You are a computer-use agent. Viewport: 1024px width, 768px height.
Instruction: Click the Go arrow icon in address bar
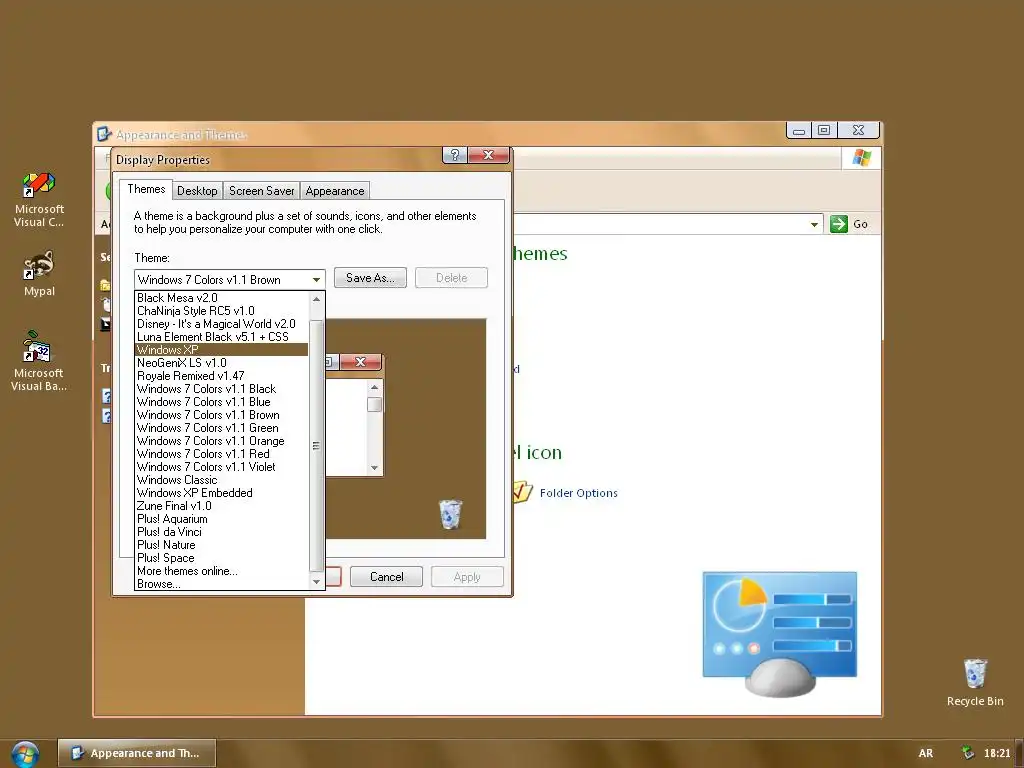[x=839, y=224]
